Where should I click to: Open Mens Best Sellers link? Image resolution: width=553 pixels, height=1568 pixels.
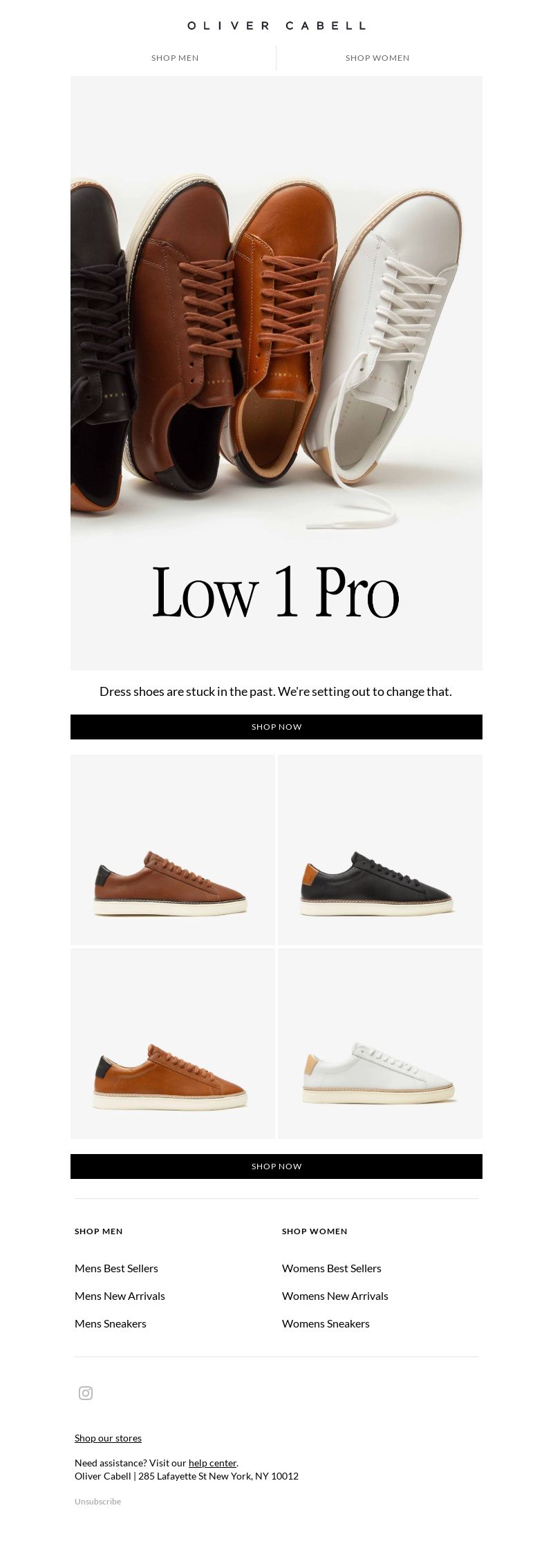click(116, 1268)
